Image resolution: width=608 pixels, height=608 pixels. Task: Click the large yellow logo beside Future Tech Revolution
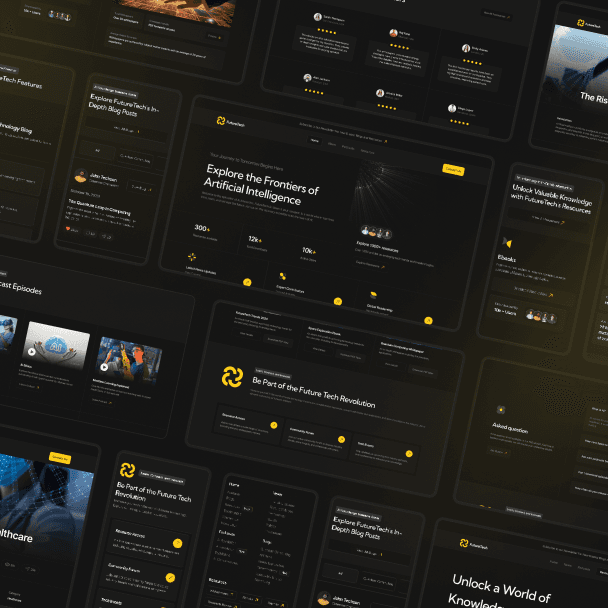(232, 376)
